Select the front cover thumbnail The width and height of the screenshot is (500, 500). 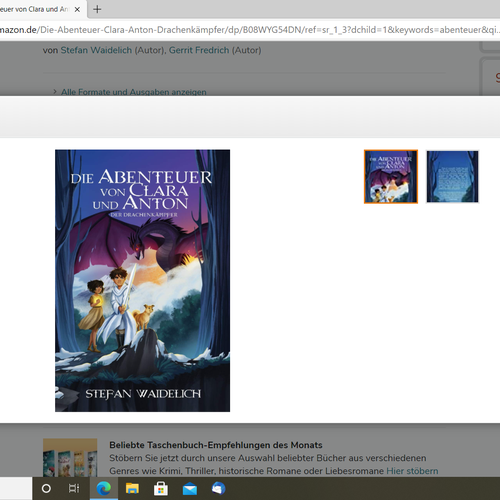point(391,176)
